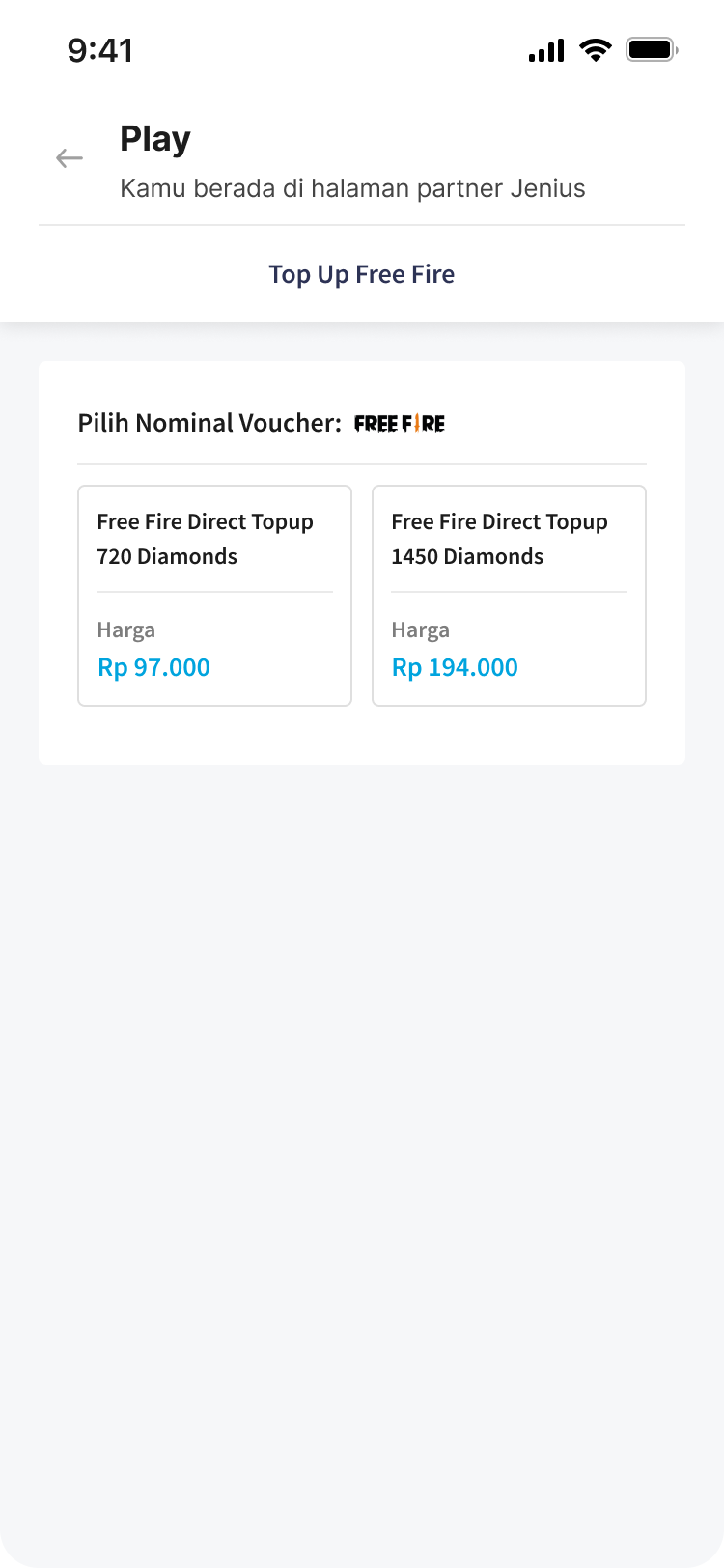Click the Play page title

pos(155,139)
